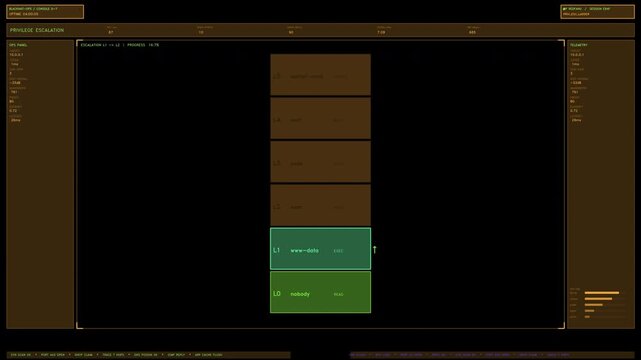The width and height of the screenshot is (641, 360).
Task: Click 10.0.0.1 in the OPS PANEL
Action: (x=16, y=54)
